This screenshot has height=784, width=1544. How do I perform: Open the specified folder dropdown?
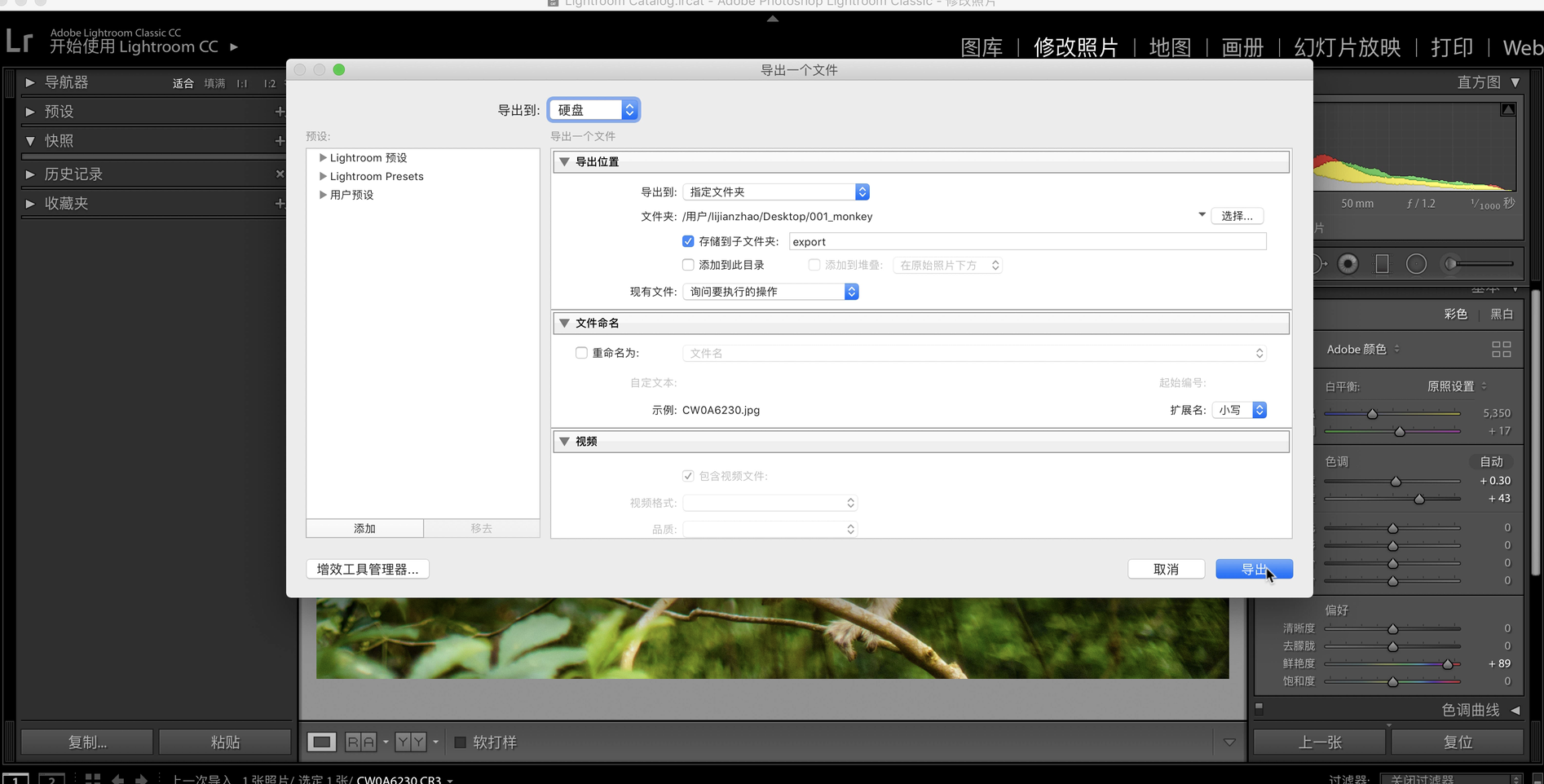coord(776,192)
